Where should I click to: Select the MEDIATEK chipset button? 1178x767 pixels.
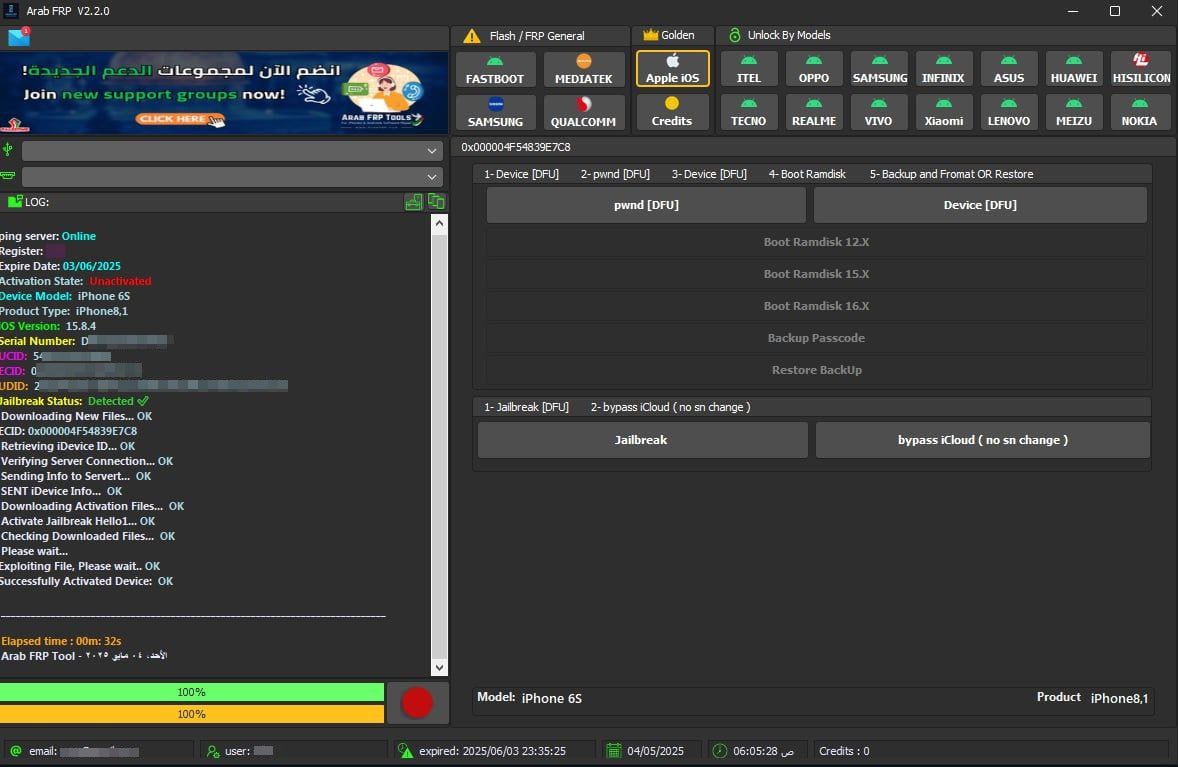pyautogui.click(x=583, y=69)
